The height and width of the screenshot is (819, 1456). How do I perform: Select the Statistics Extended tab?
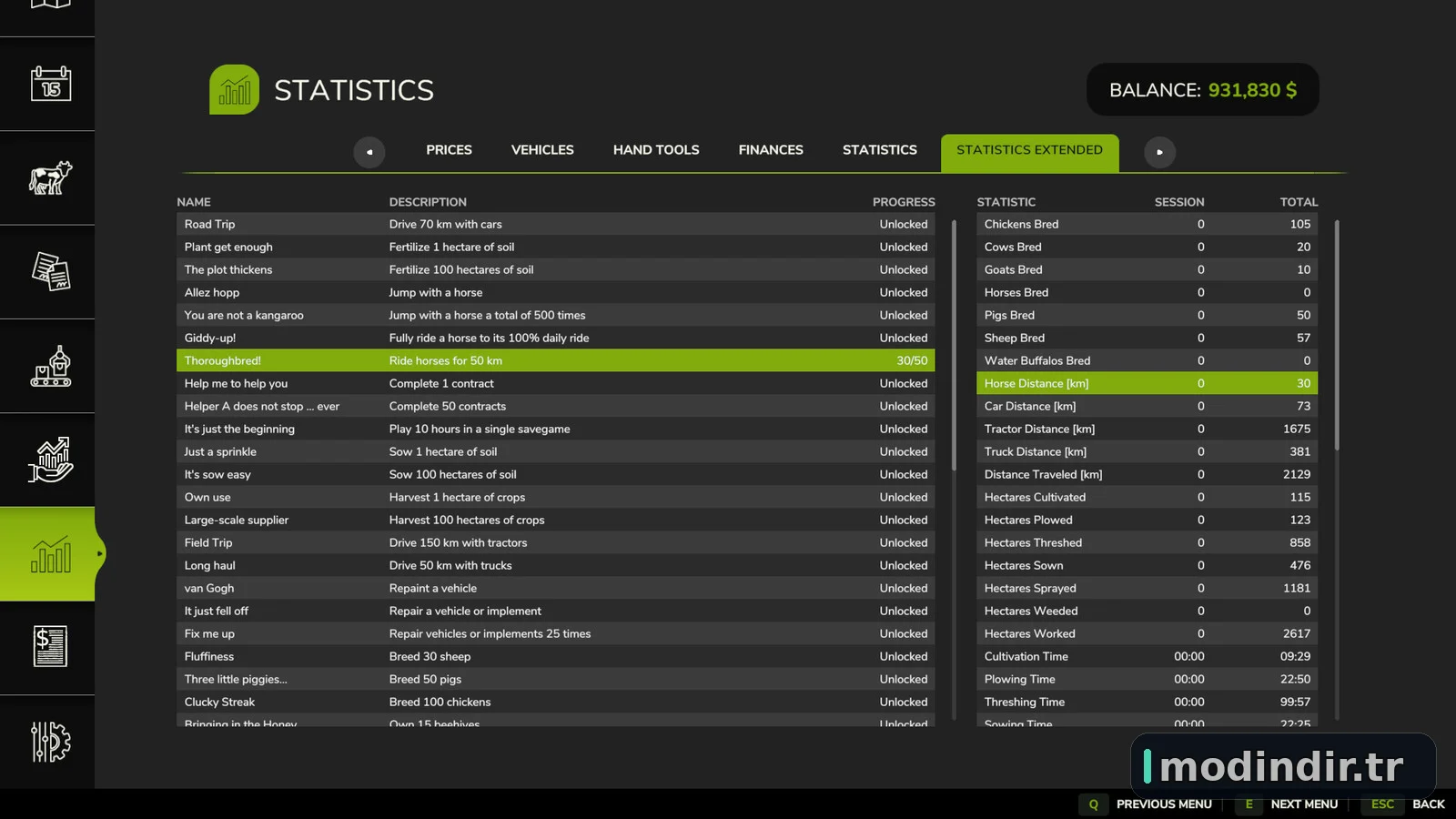tap(1029, 152)
